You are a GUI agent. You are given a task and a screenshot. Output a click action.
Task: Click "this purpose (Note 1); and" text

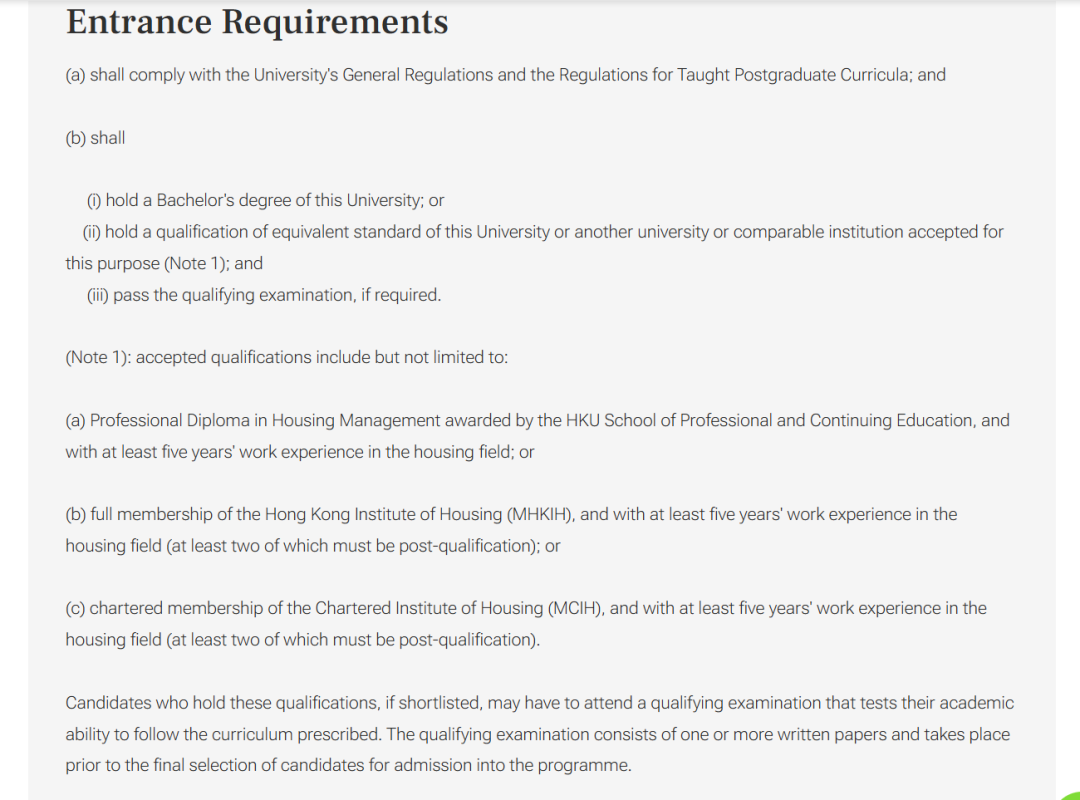164,263
